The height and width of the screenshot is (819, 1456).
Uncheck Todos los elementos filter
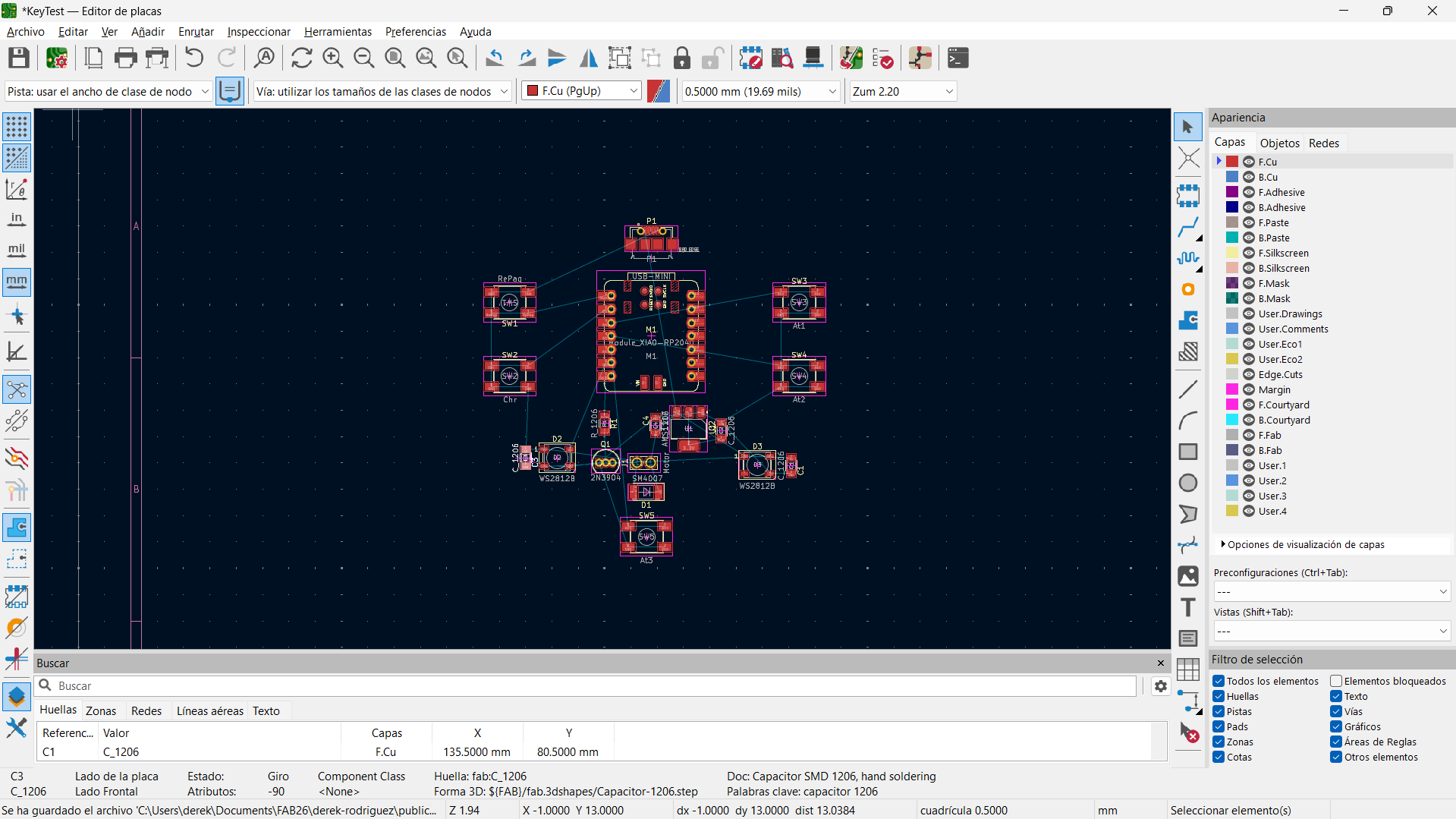[1219, 681]
